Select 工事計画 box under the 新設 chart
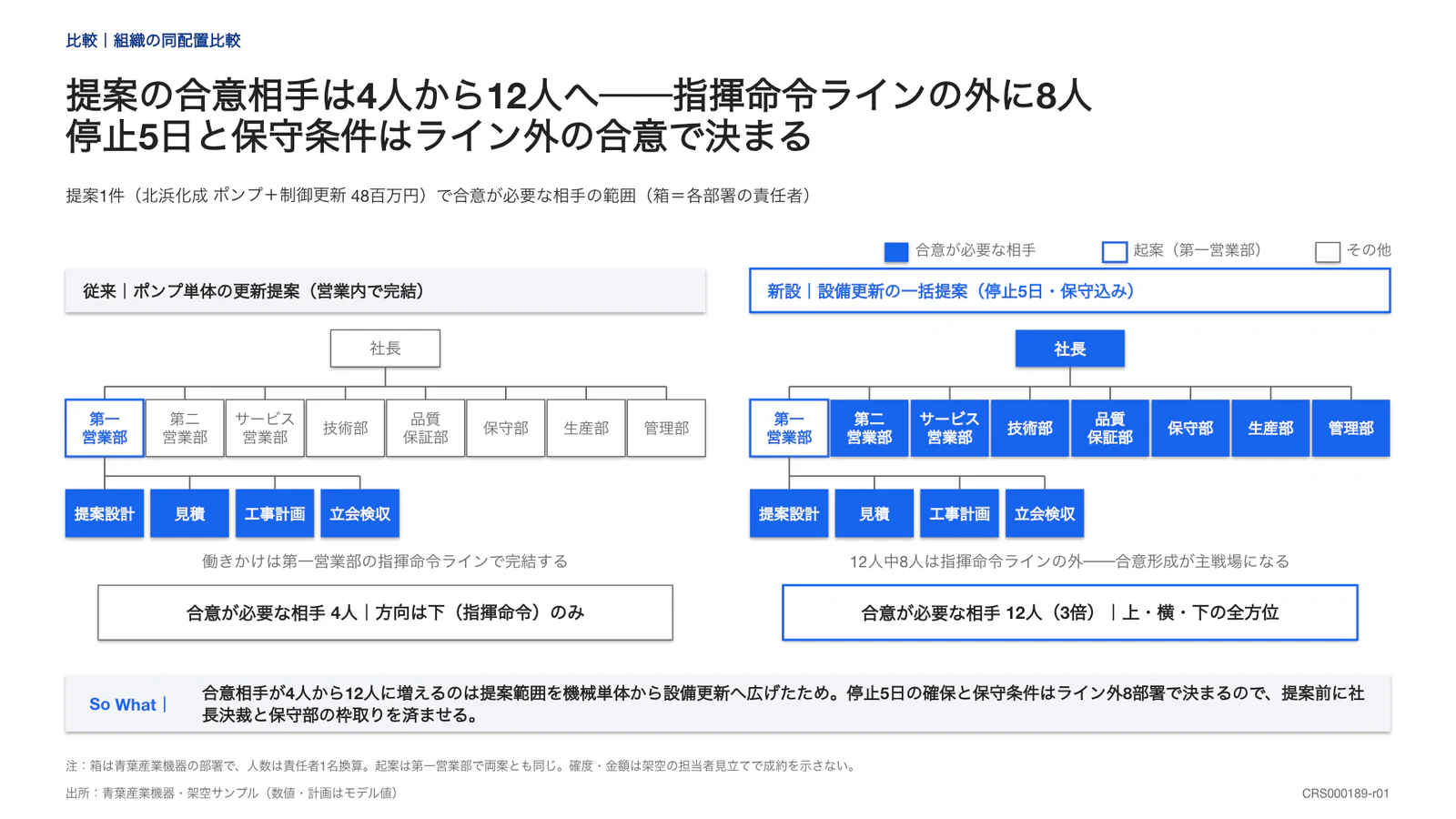 pos(959,513)
